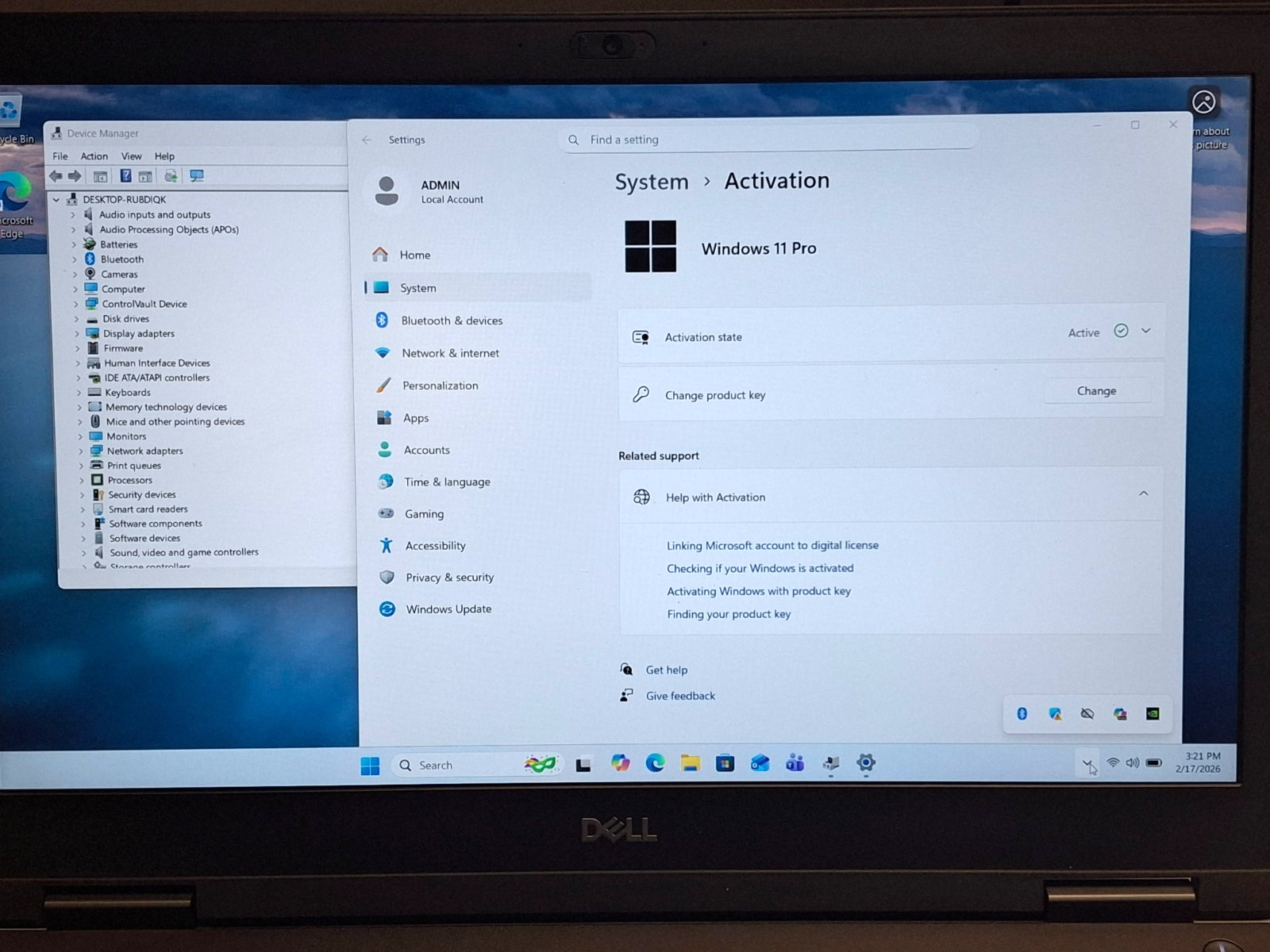This screenshot has width=1270, height=952.
Task: Open the File menu in Device Manager
Action: (x=60, y=156)
